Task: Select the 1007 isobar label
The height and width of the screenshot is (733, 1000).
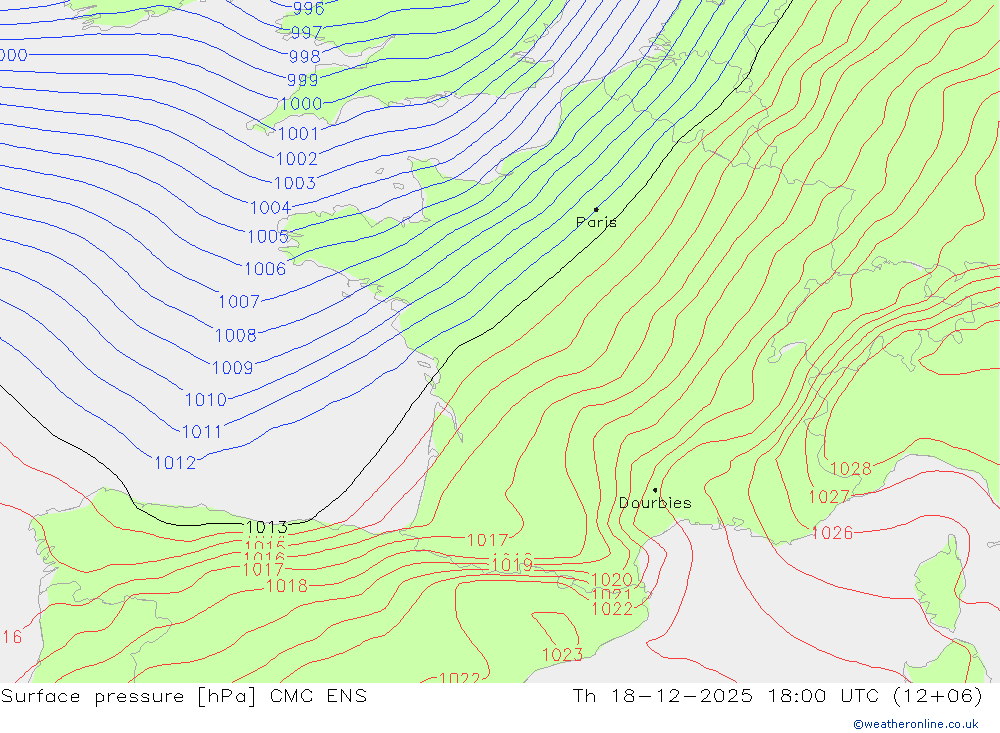Action: 239,302
